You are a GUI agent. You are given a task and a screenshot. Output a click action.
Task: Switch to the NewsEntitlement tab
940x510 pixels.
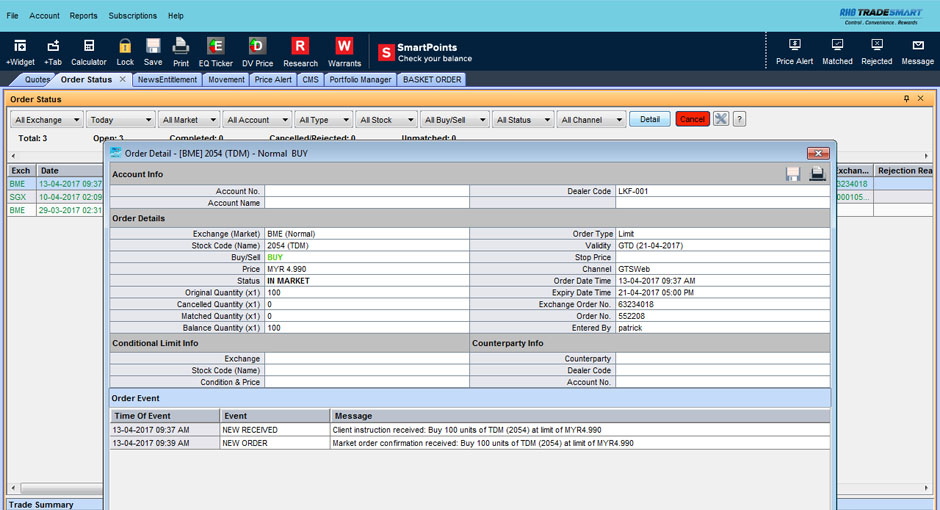pos(167,79)
